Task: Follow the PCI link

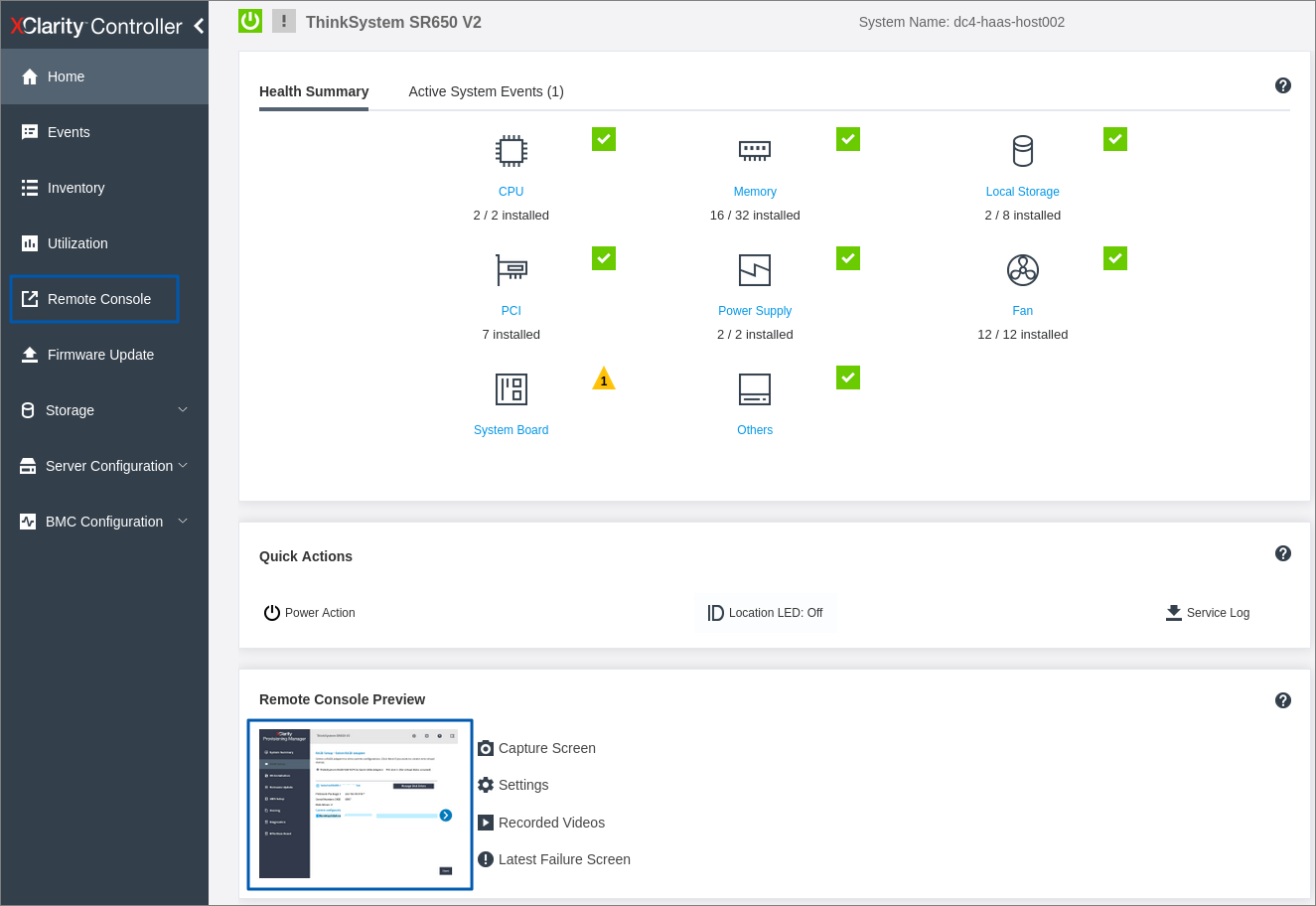Action: [x=512, y=311]
